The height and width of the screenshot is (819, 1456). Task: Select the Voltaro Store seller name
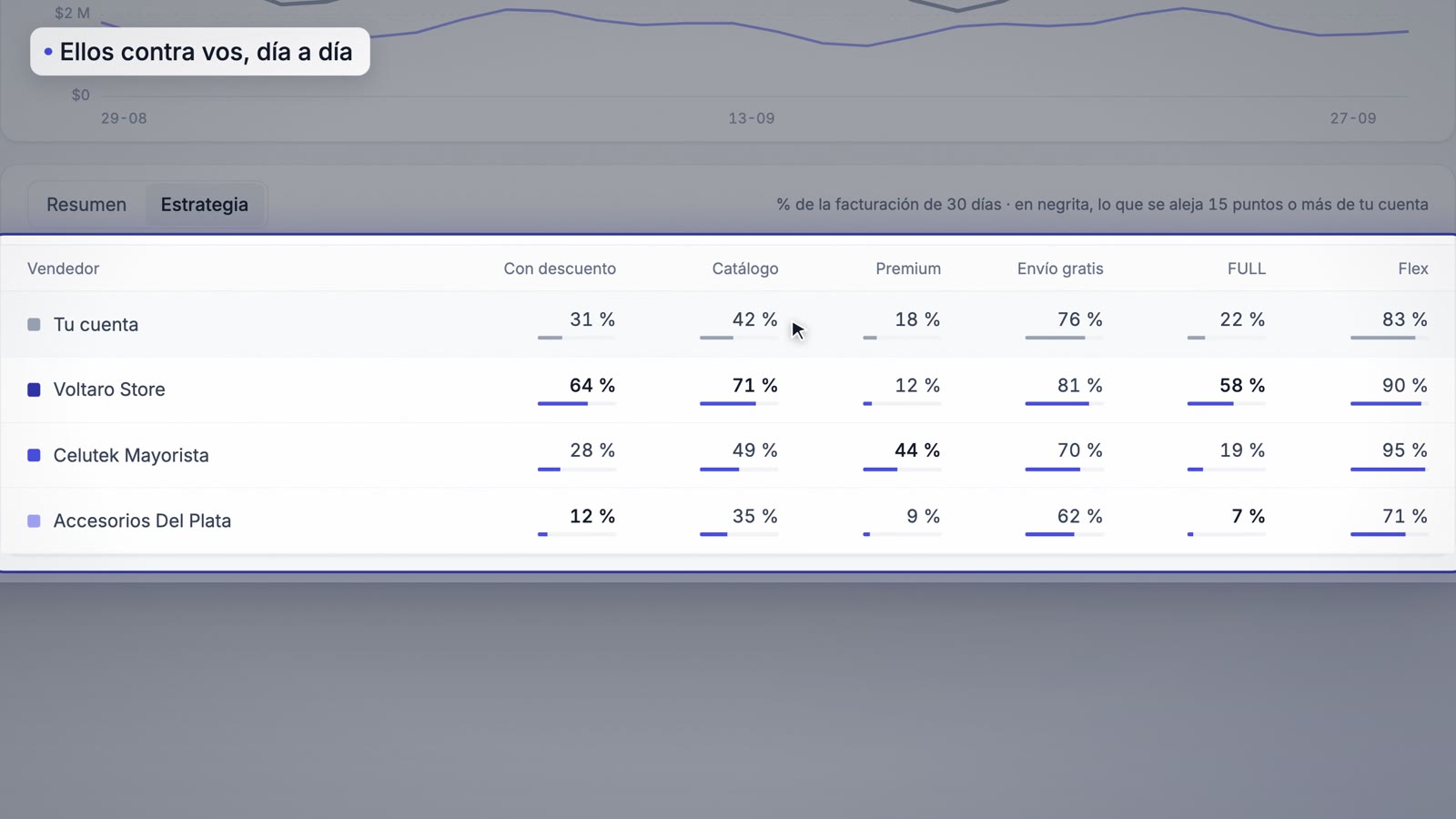[109, 389]
